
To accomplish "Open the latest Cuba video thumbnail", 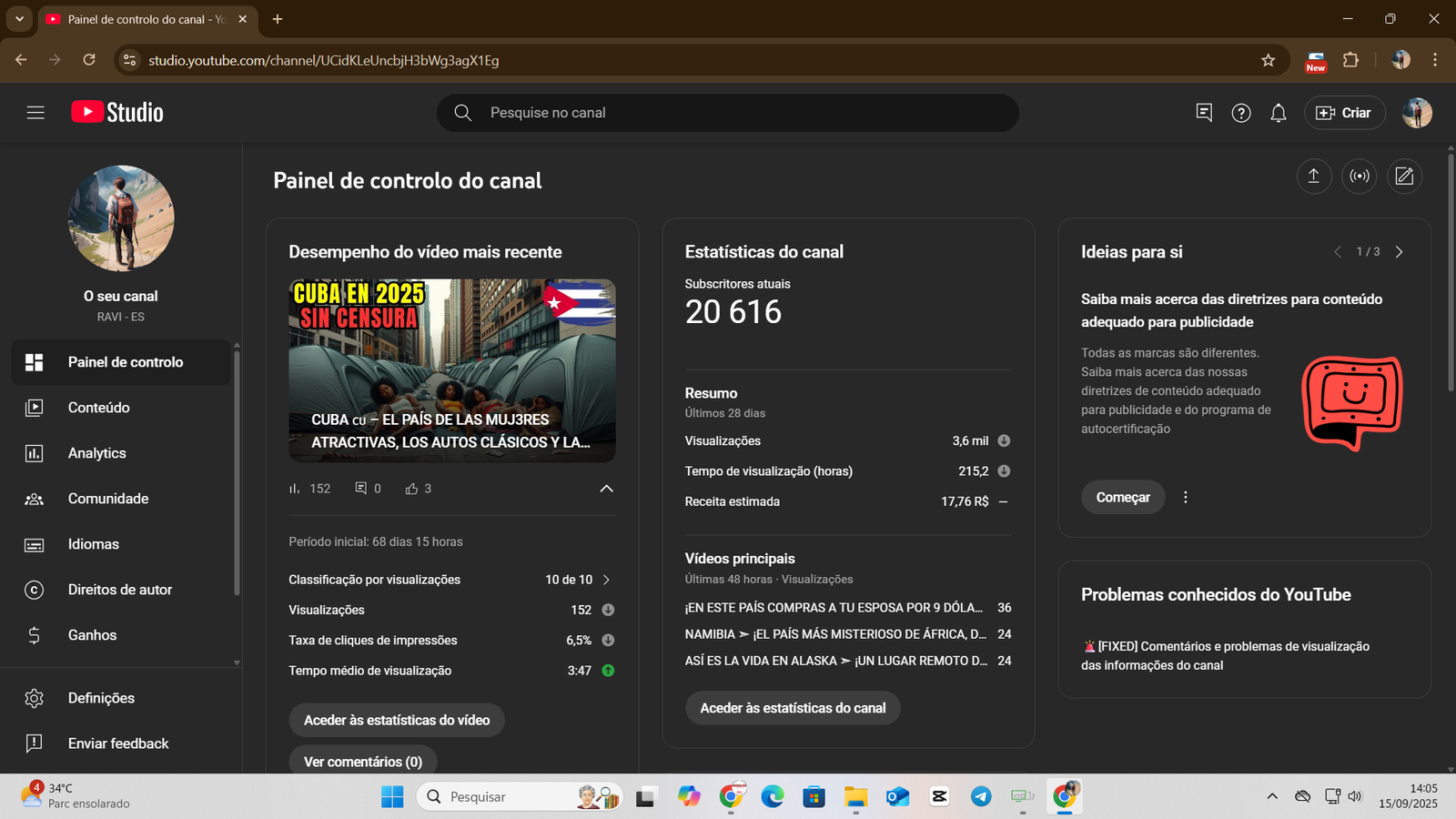I will [452, 370].
